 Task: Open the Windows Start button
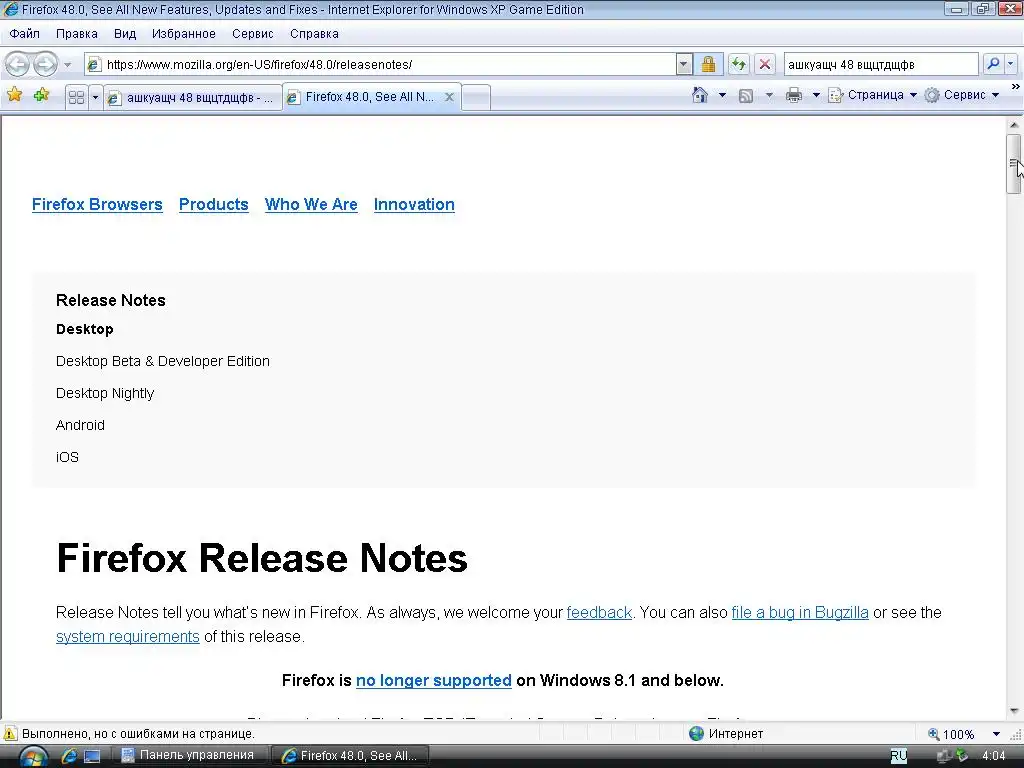(33, 758)
